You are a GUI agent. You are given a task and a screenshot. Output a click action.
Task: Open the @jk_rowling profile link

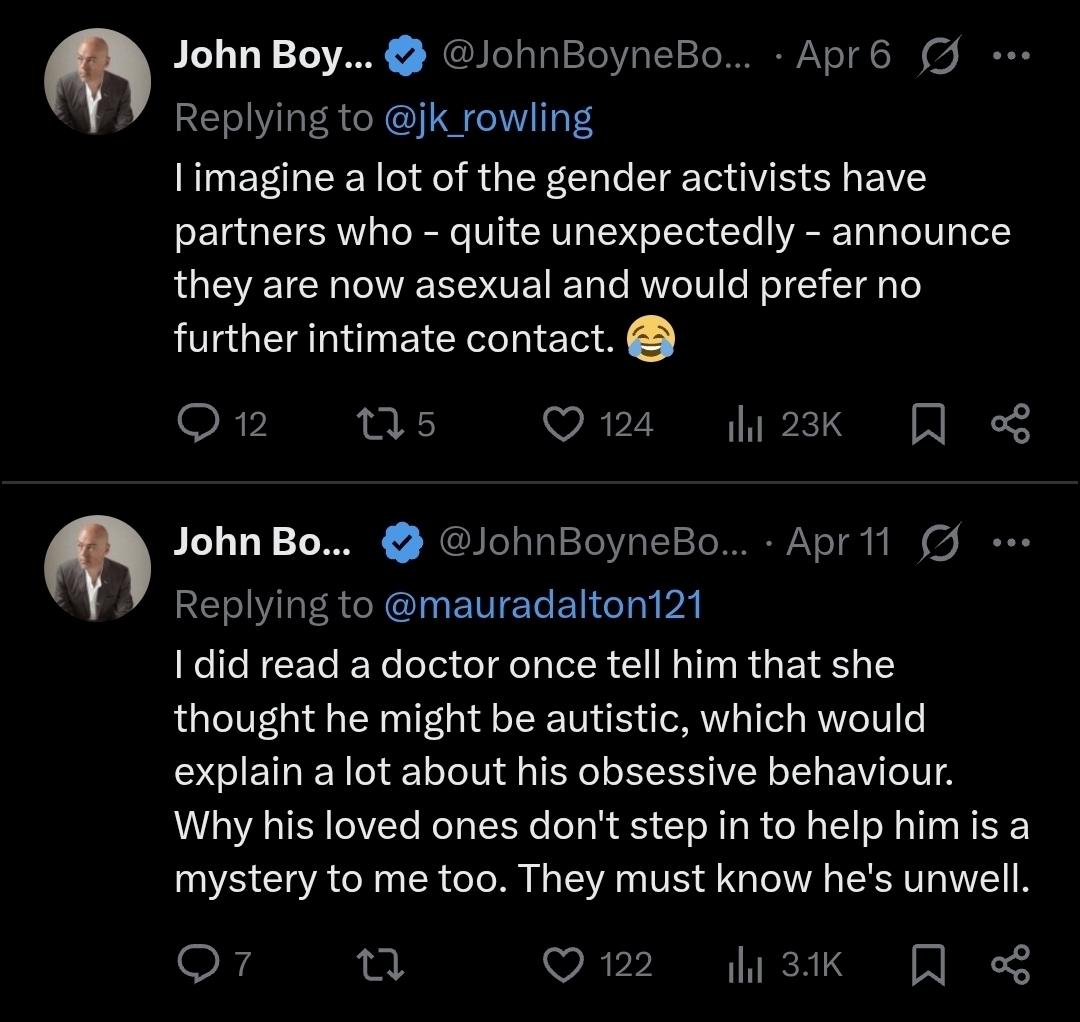click(x=488, y=119)
